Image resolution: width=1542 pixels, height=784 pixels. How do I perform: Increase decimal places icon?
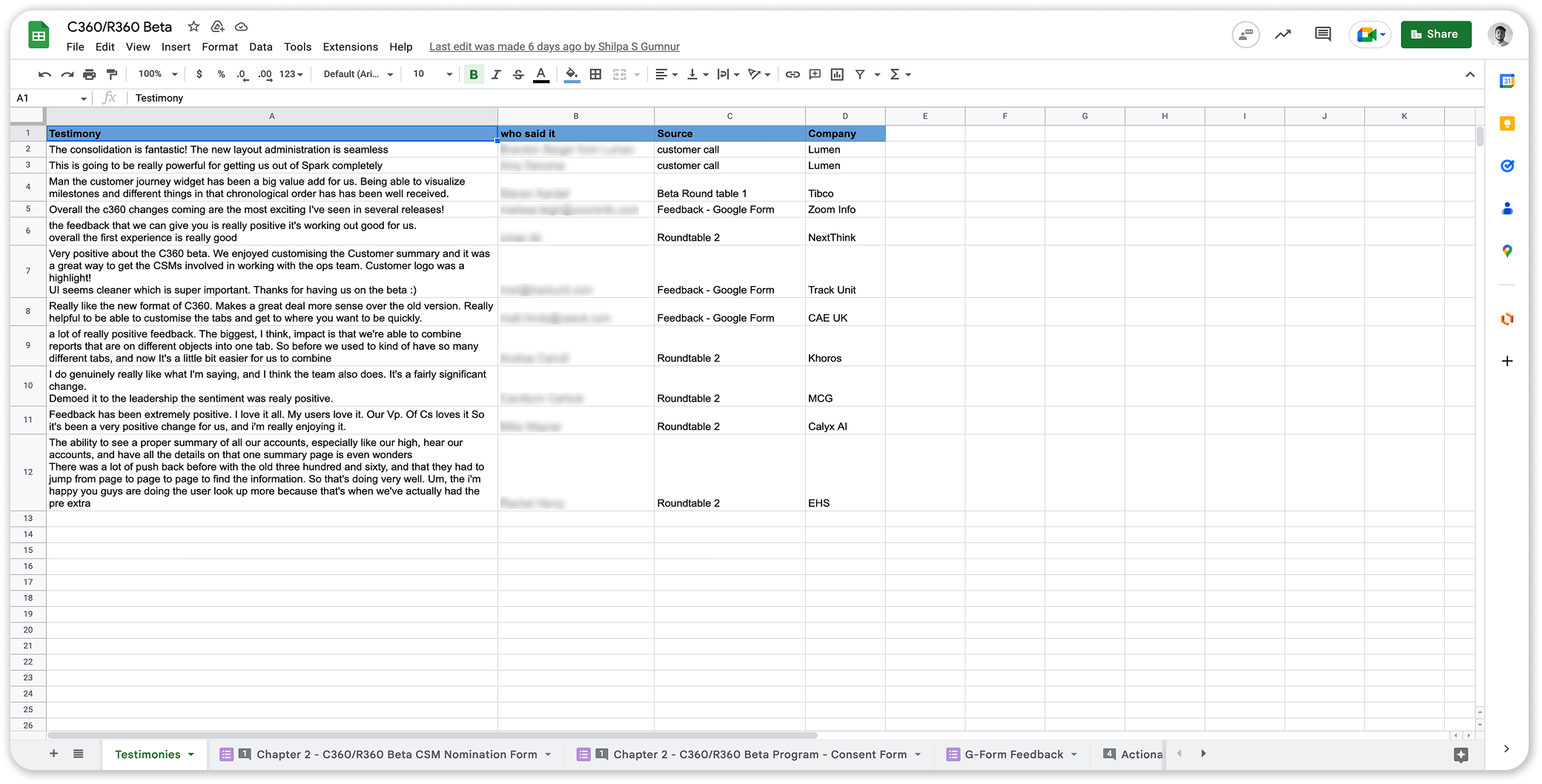tap(265, 74)
